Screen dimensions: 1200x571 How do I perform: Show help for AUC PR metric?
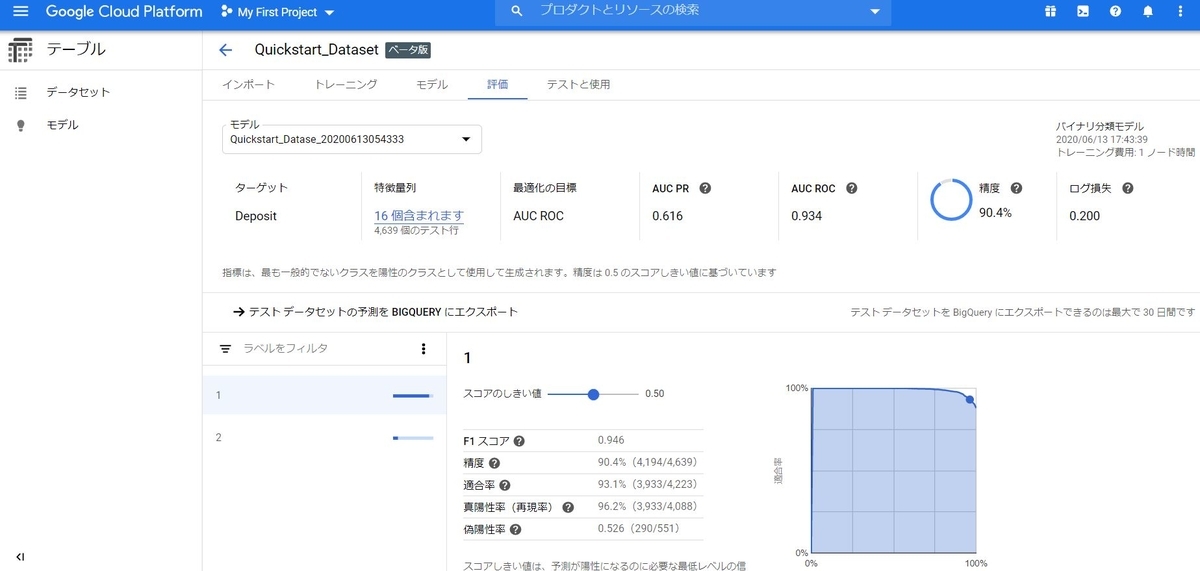click(705, 188)
